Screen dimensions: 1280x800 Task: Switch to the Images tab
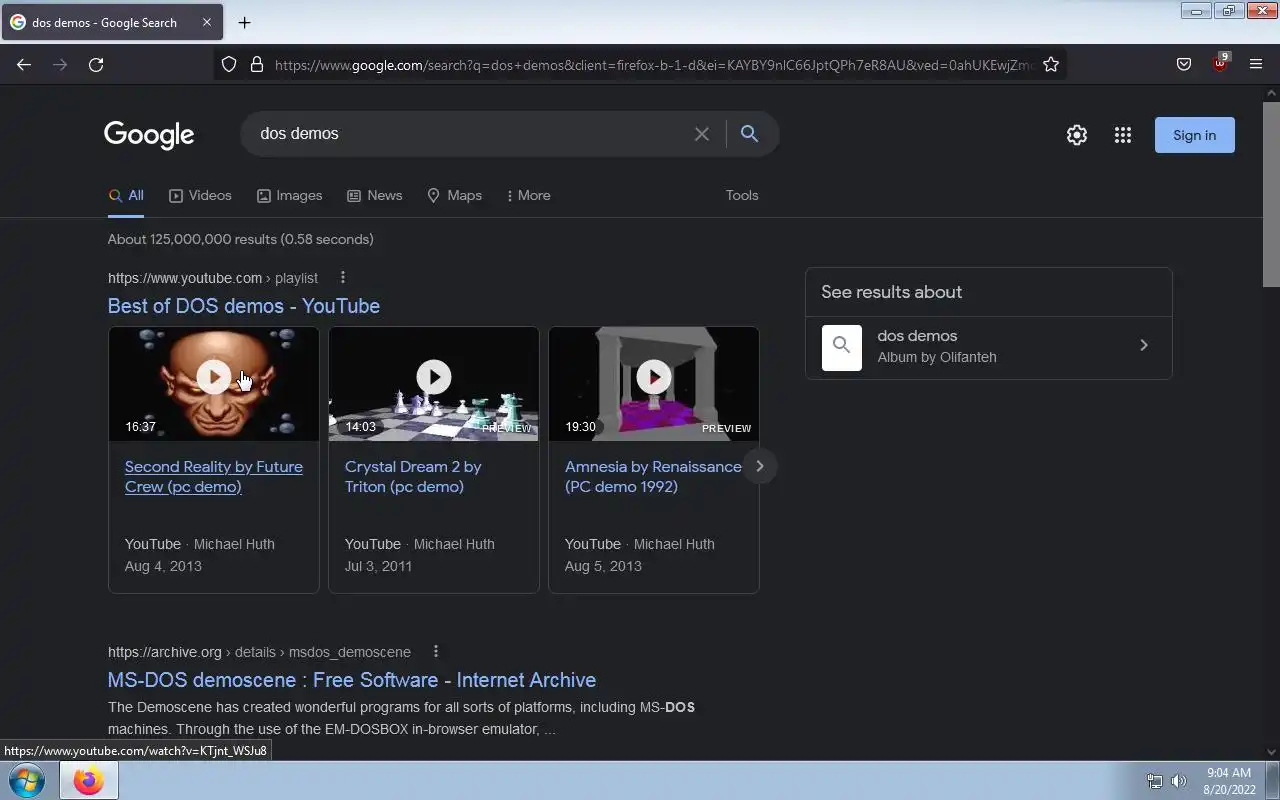(289, 196)
